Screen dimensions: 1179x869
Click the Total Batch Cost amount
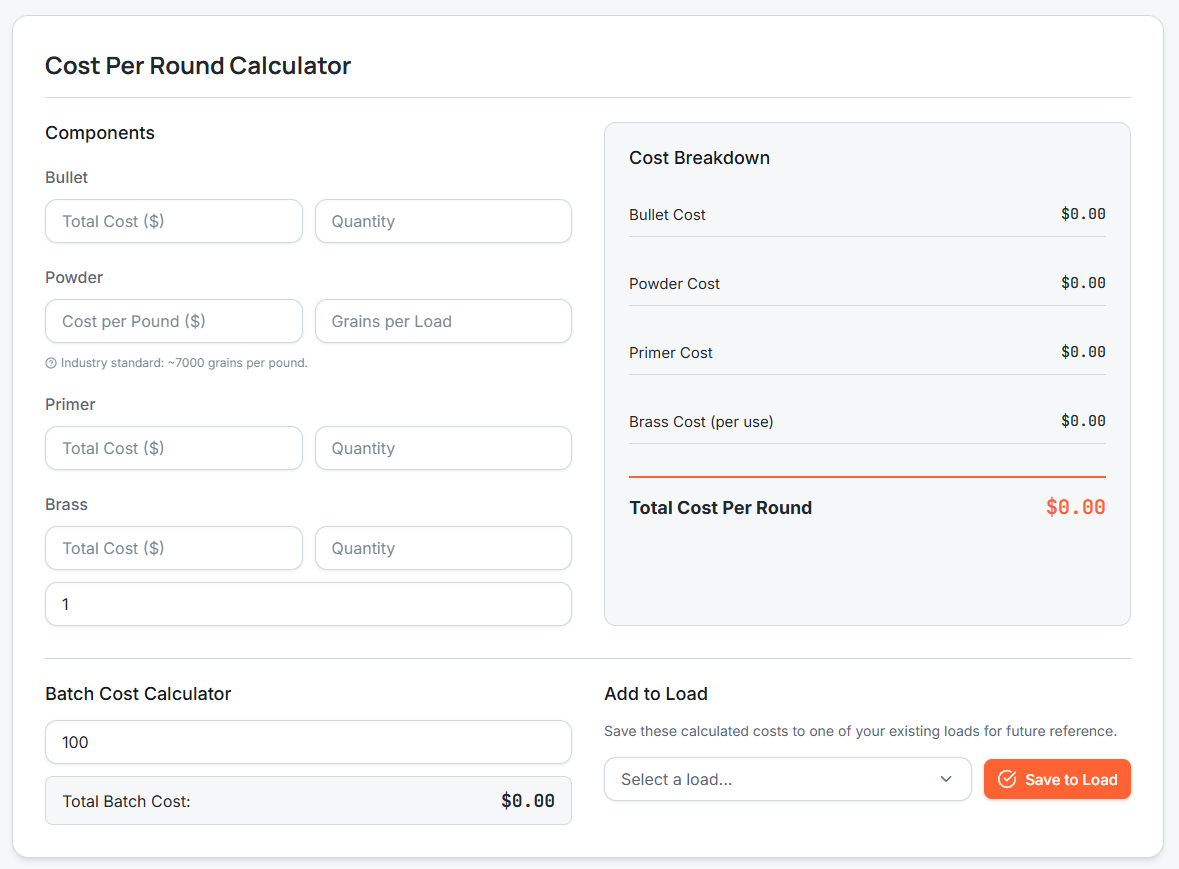(527, 801)
